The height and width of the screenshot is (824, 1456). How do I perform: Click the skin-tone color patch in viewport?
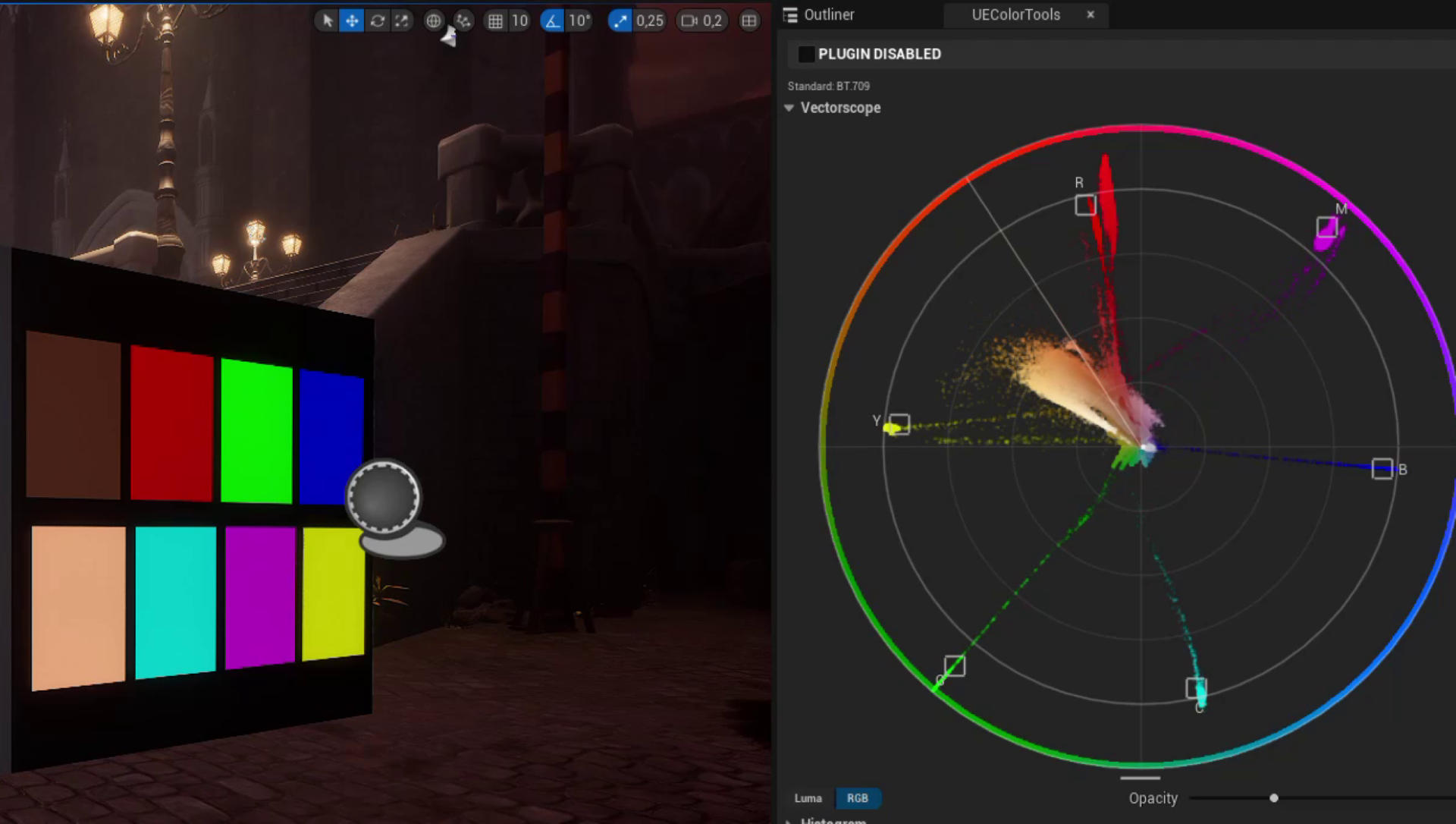pos(78,608)
